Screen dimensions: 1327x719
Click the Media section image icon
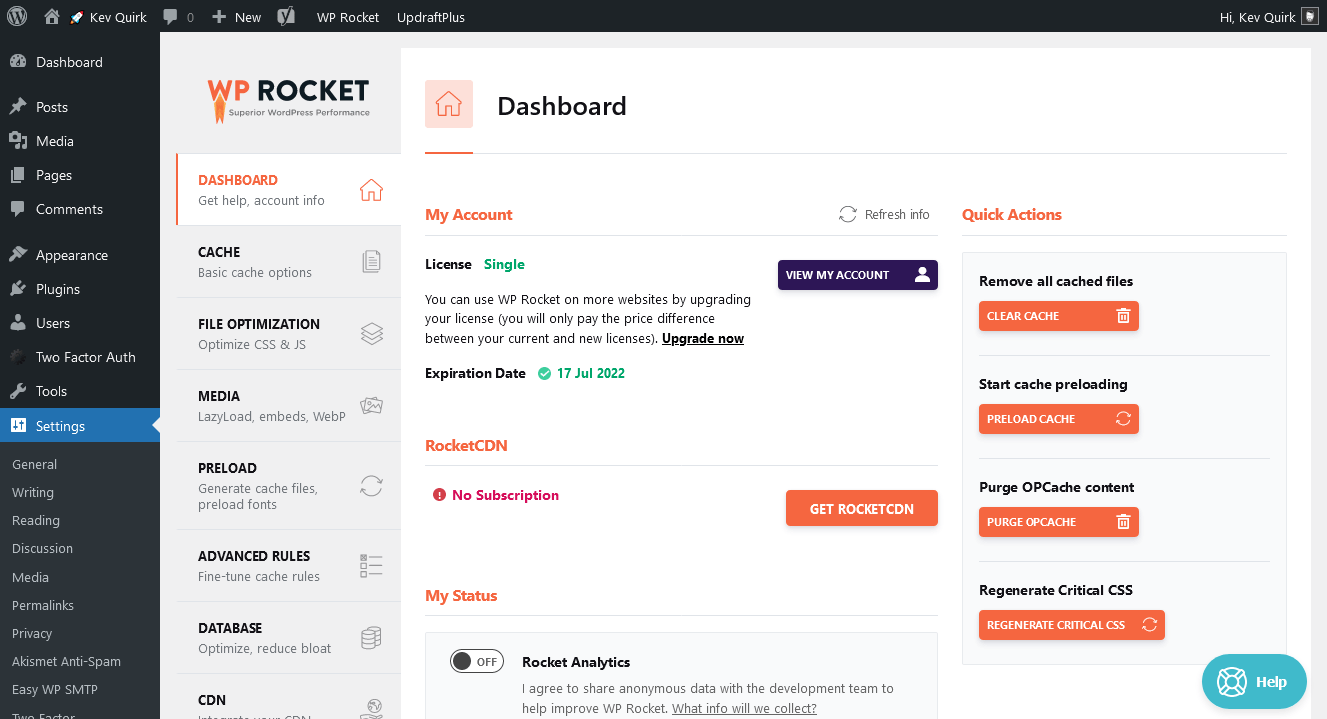(371, 404)
